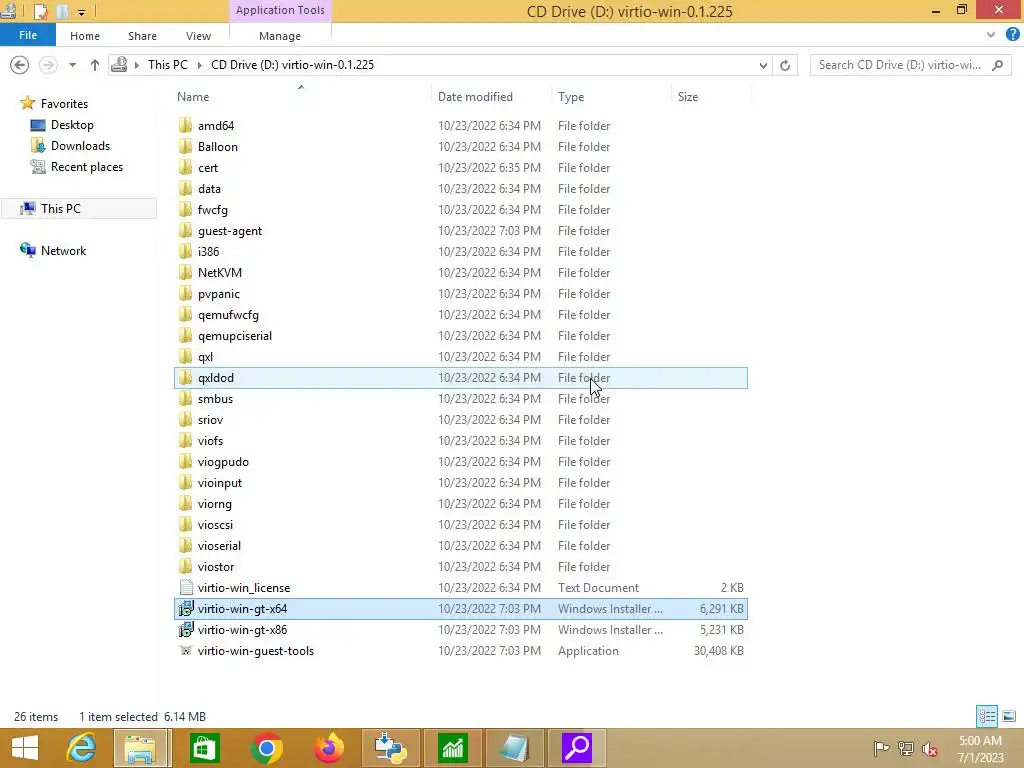This screenshot has height=768, width=1024.
Task: Click Properties icon in quick access toolbar
Action: point(40,11)
